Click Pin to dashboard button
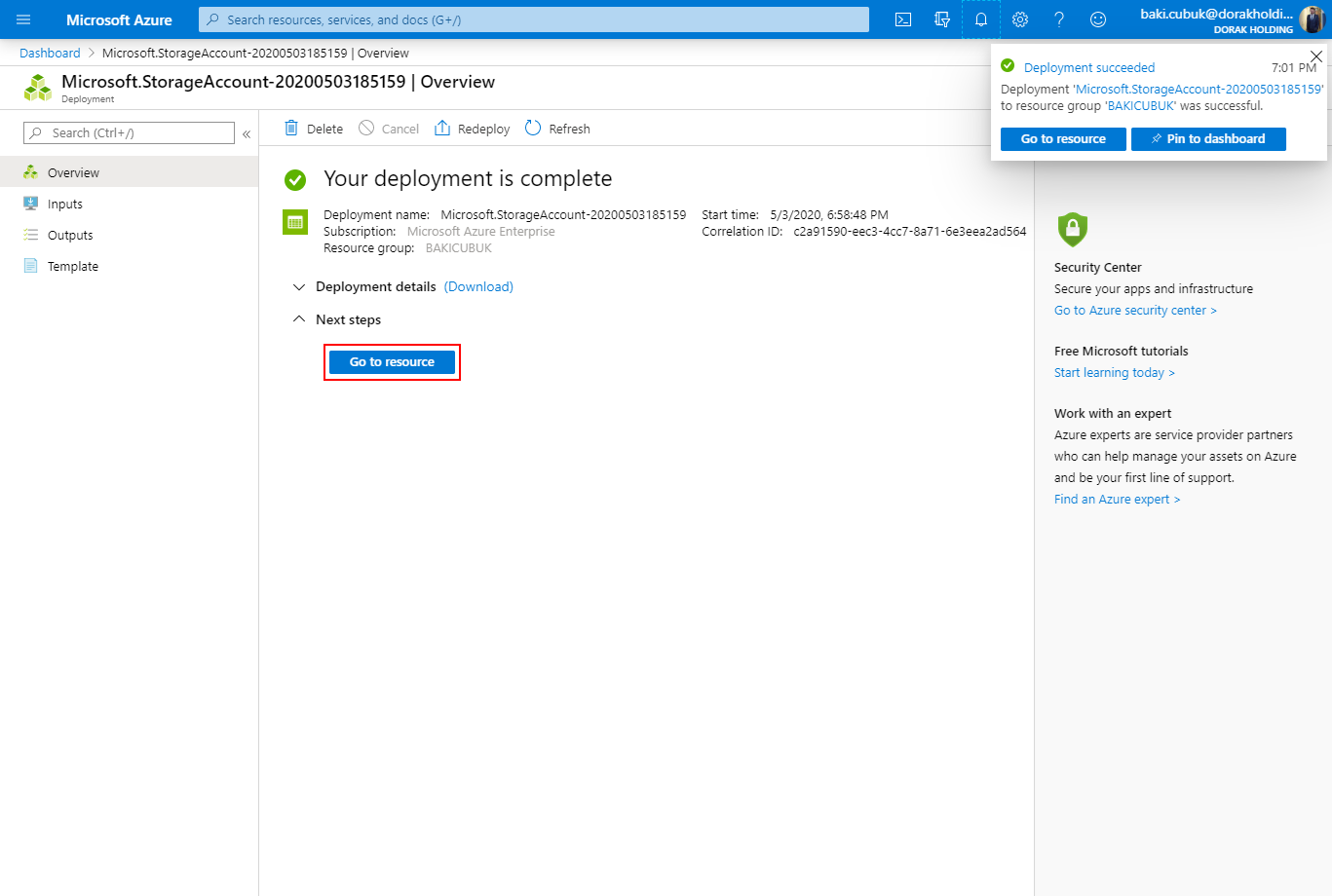The height and width of the screenshot is (896, 1332). click(x=1208, y=139)
